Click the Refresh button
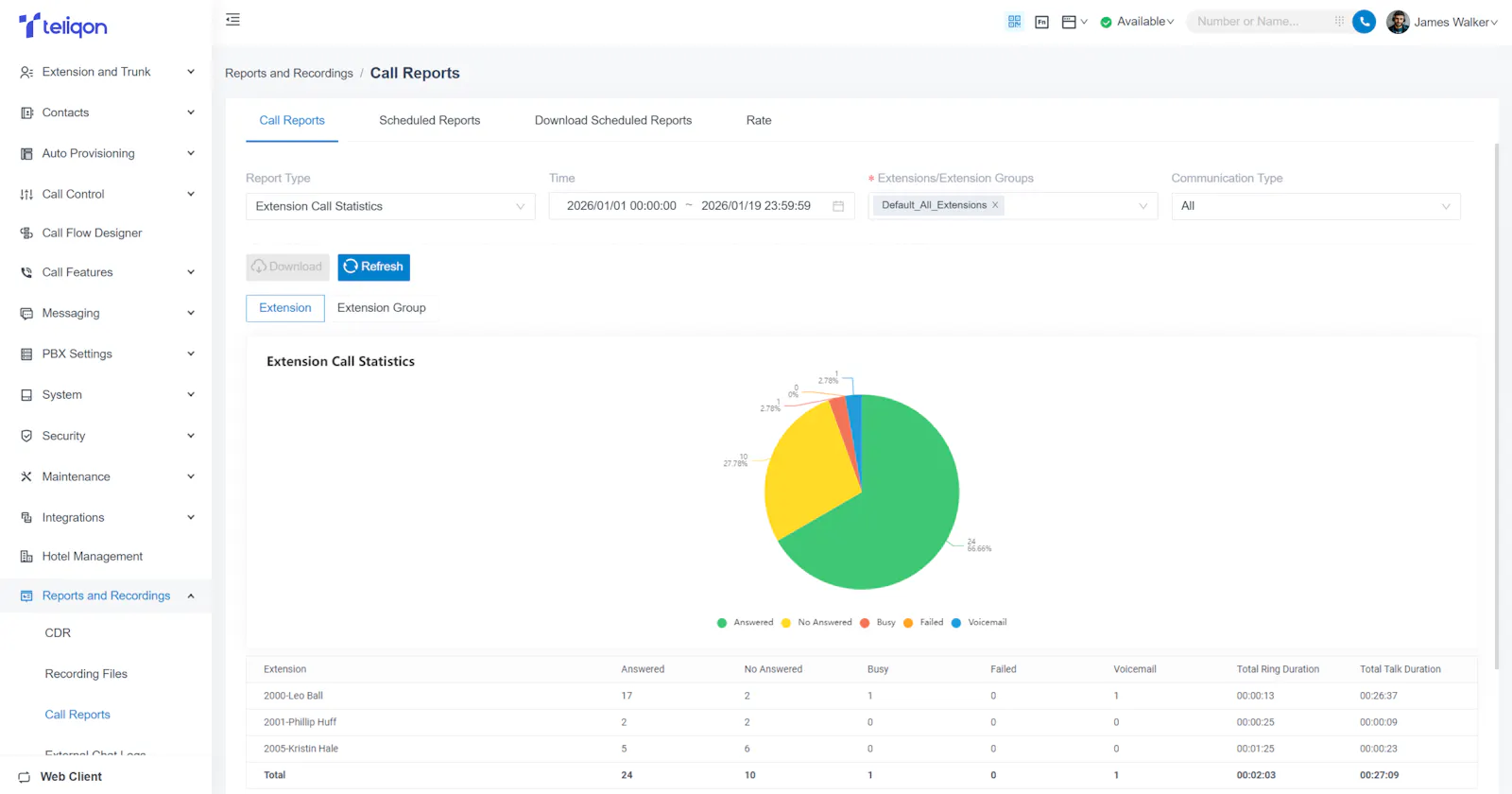1512x794 pixels. (374, 267)
